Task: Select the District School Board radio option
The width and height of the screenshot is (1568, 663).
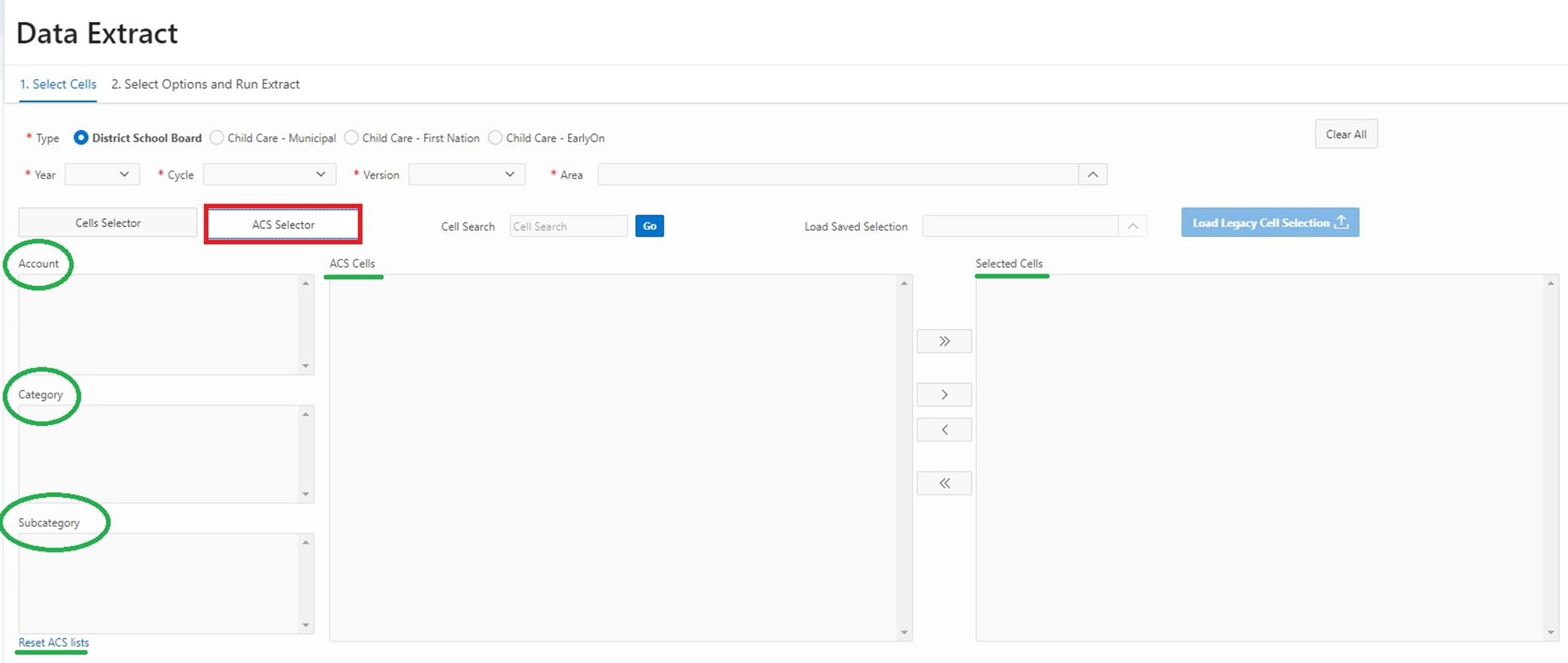Action: click(81, 138)
